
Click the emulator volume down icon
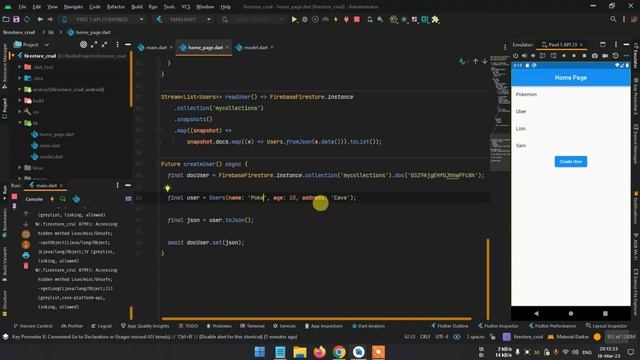pos(533,56)
